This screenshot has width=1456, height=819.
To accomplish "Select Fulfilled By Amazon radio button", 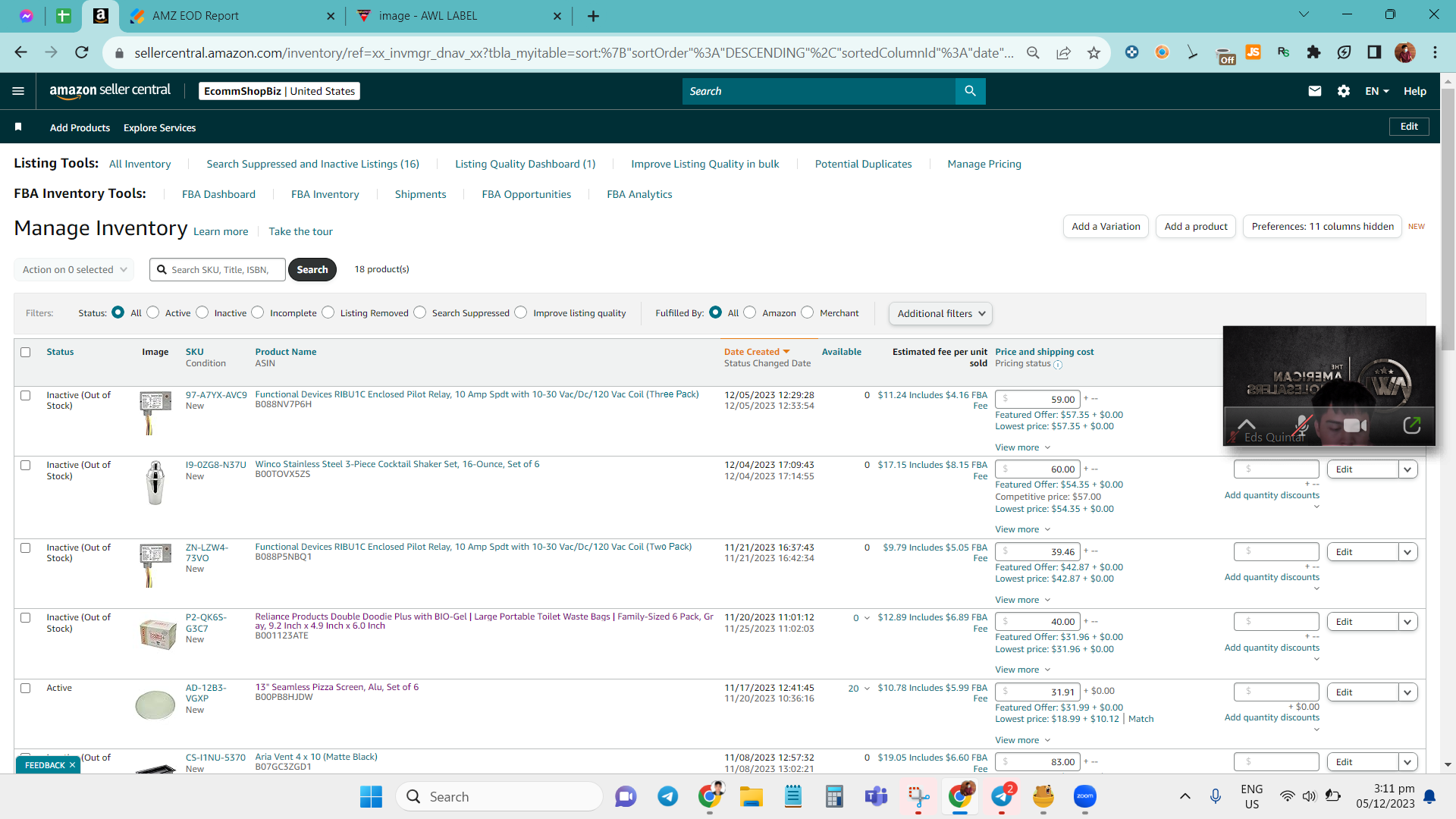I will click(750, 312).
